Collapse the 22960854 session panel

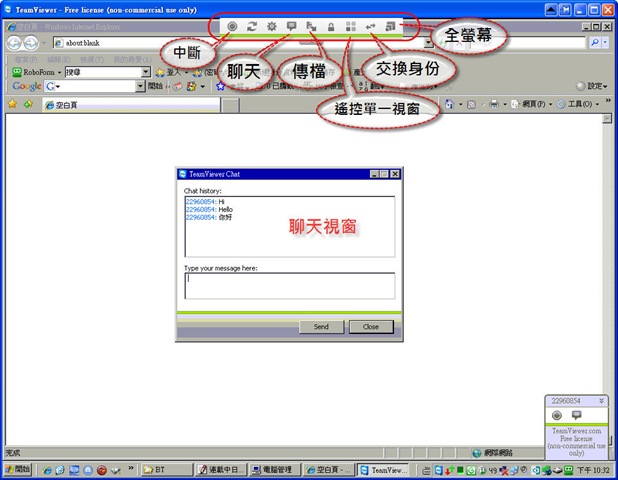coord(601,400)
